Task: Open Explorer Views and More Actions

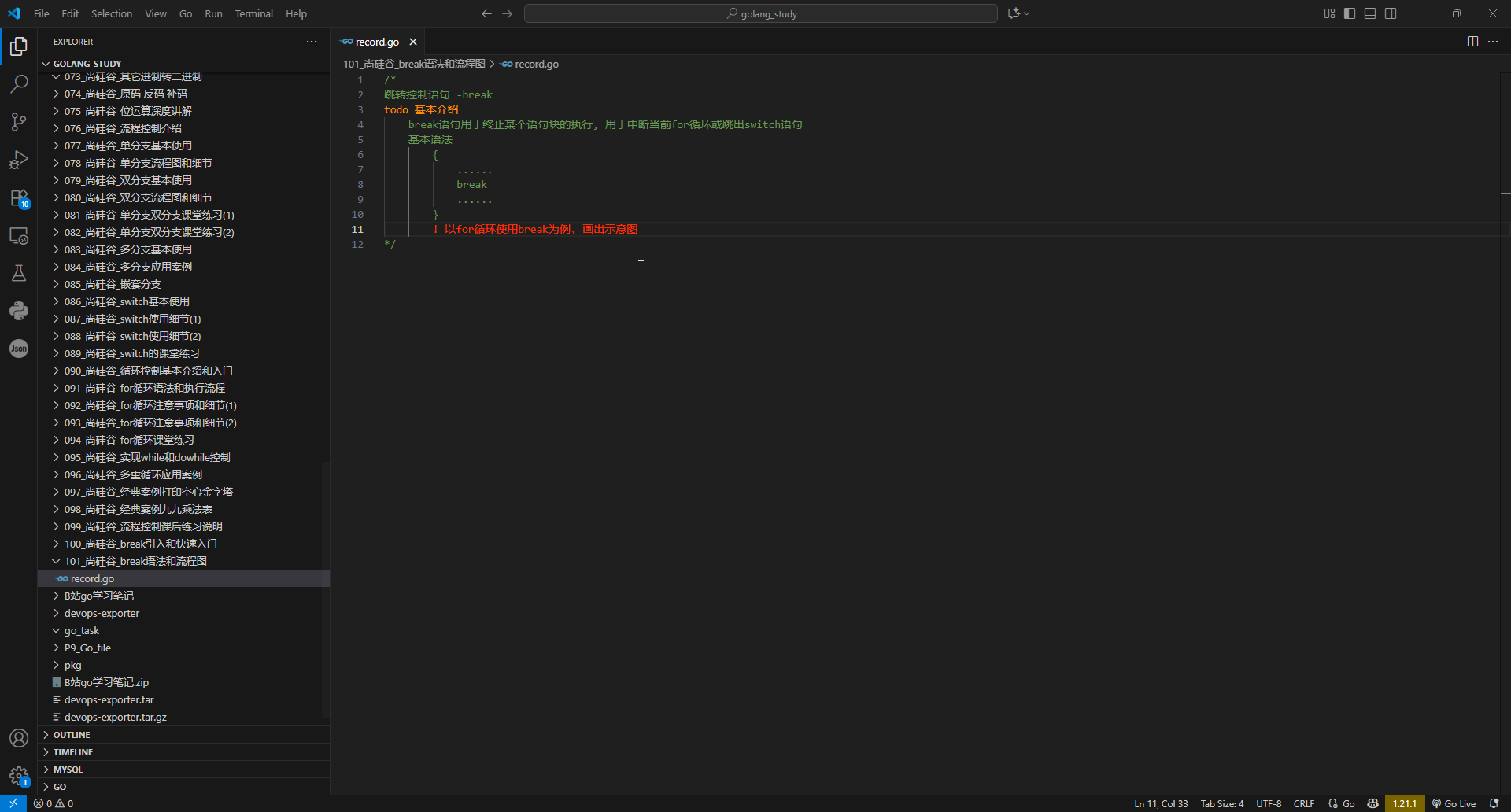Action: click(x=312, y=42)
